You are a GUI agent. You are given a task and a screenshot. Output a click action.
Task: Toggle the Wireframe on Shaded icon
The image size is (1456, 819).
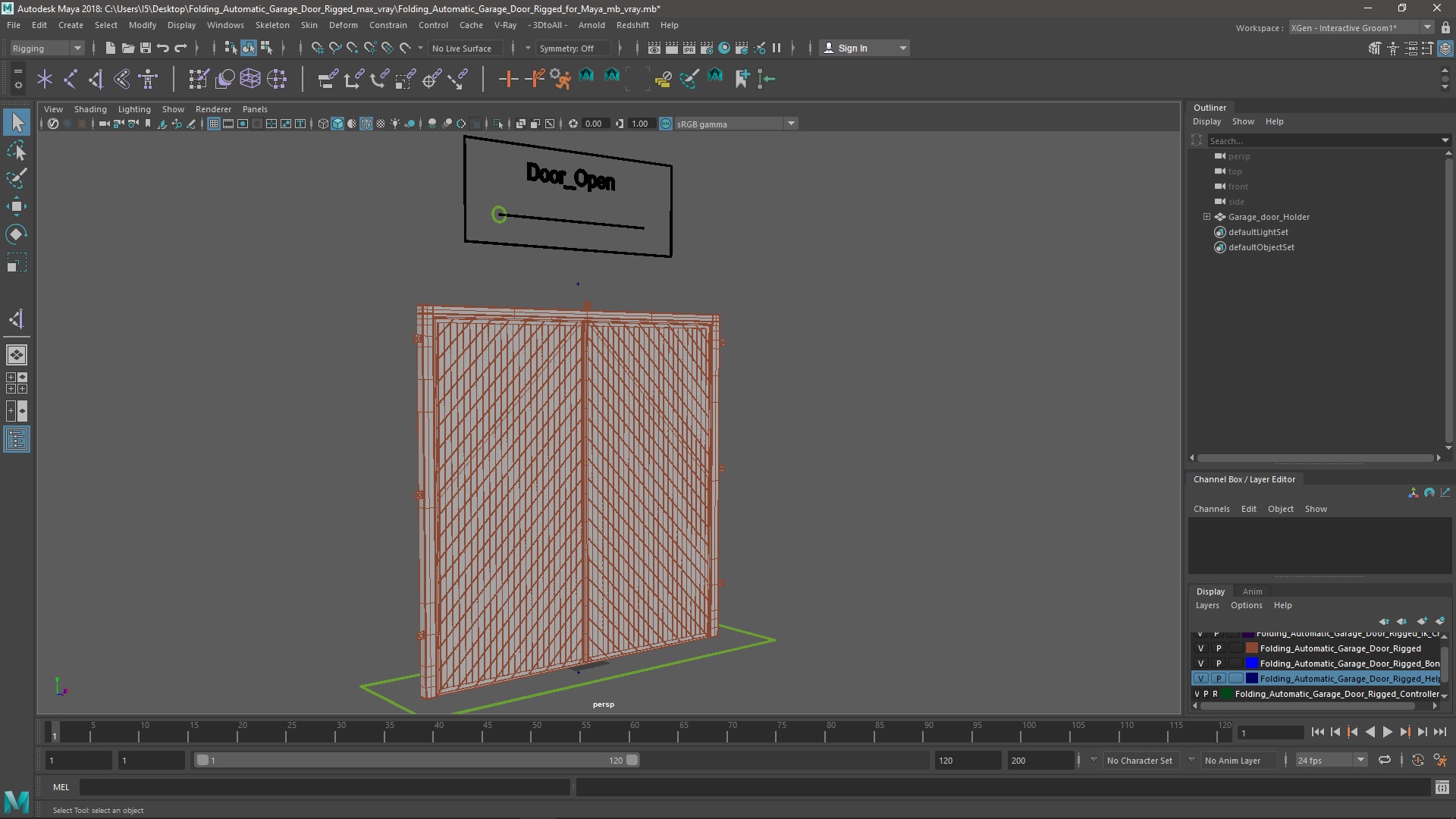(x=366, y=123)
